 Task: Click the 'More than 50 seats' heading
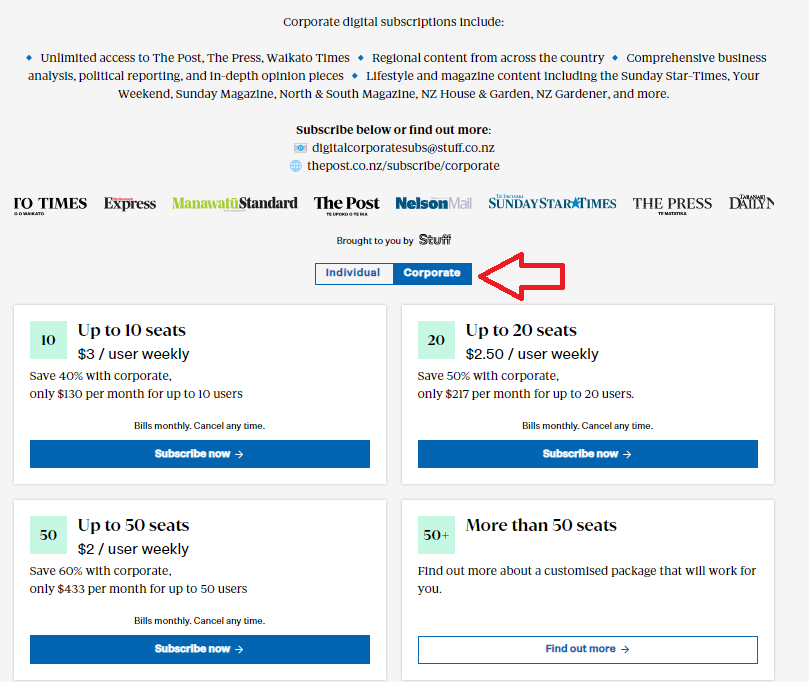click(x=541, y=525)
